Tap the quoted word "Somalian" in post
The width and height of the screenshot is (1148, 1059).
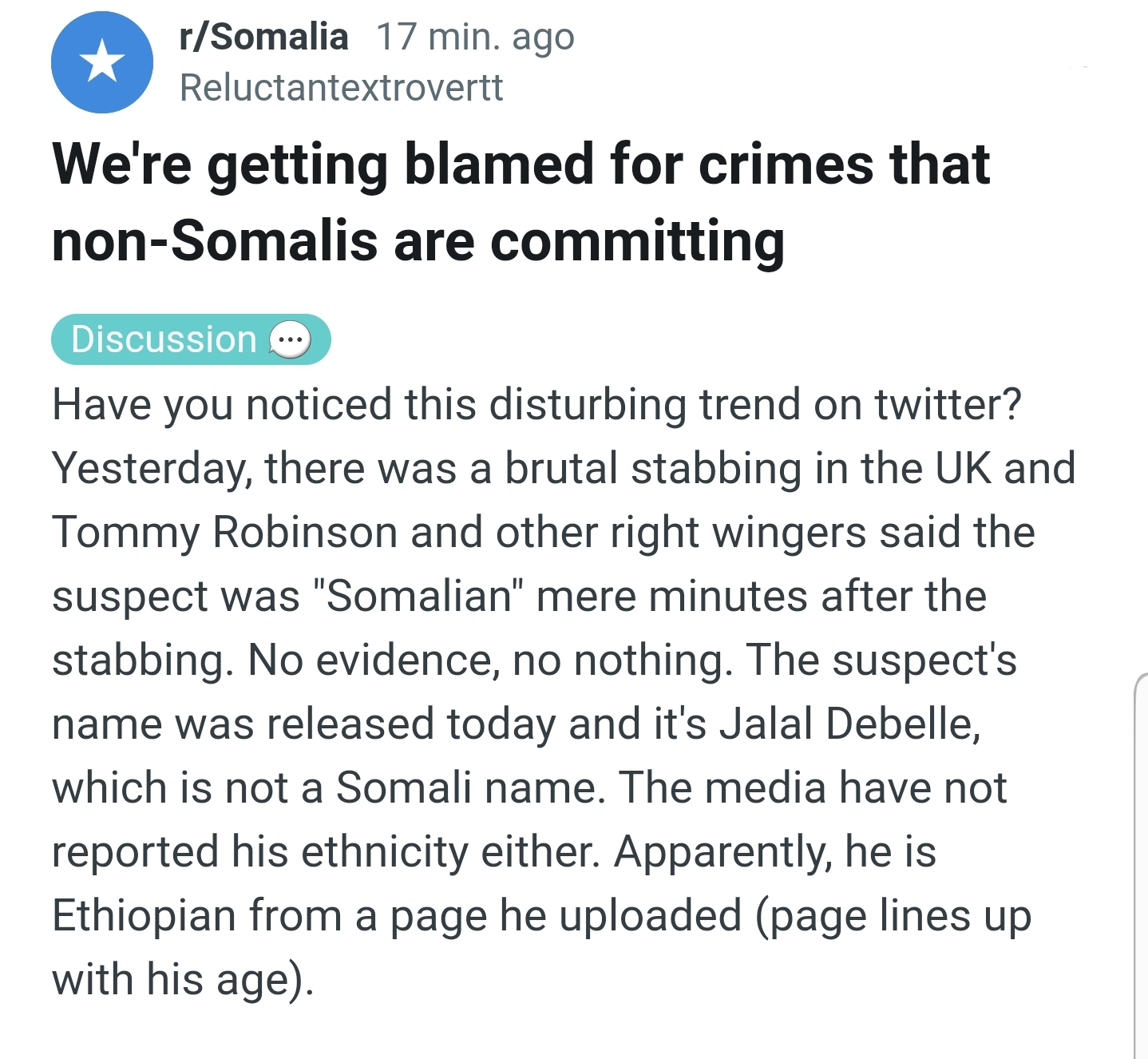(419, 596)
